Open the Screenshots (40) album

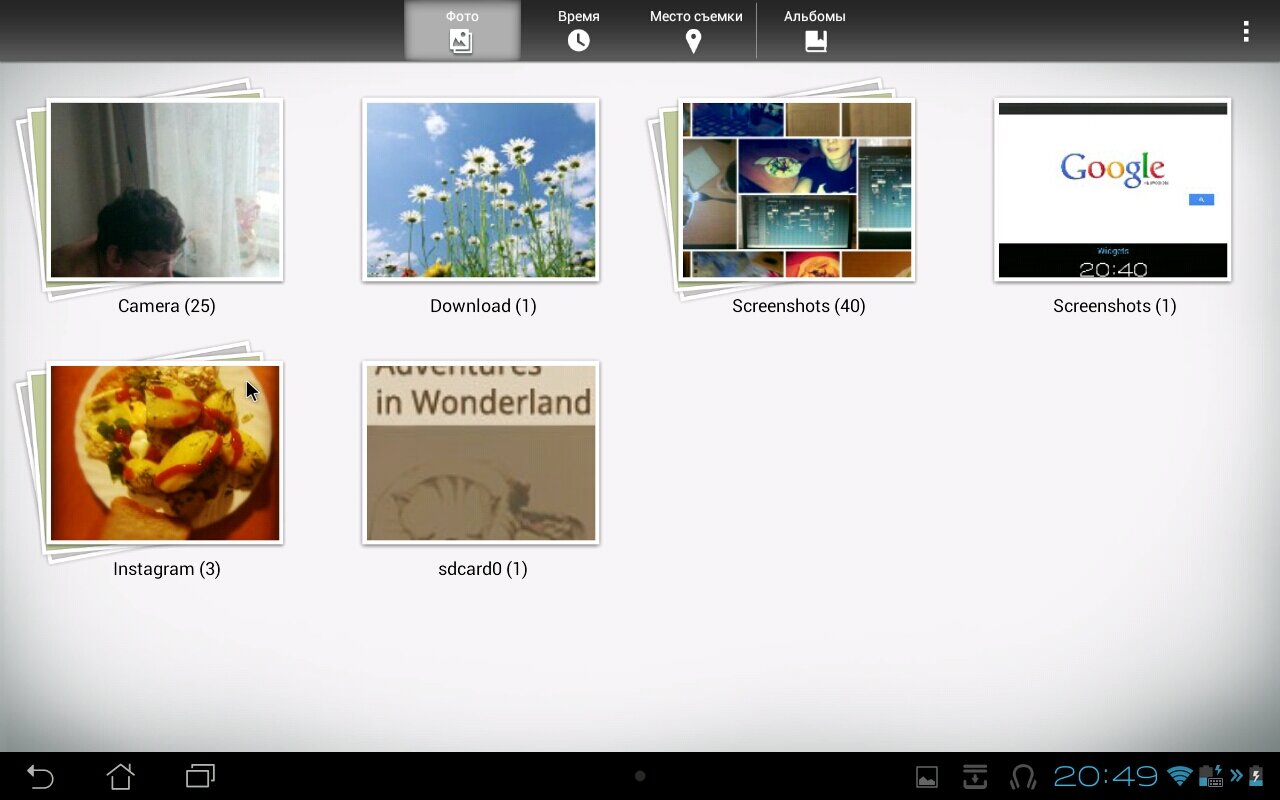[797, 190]
